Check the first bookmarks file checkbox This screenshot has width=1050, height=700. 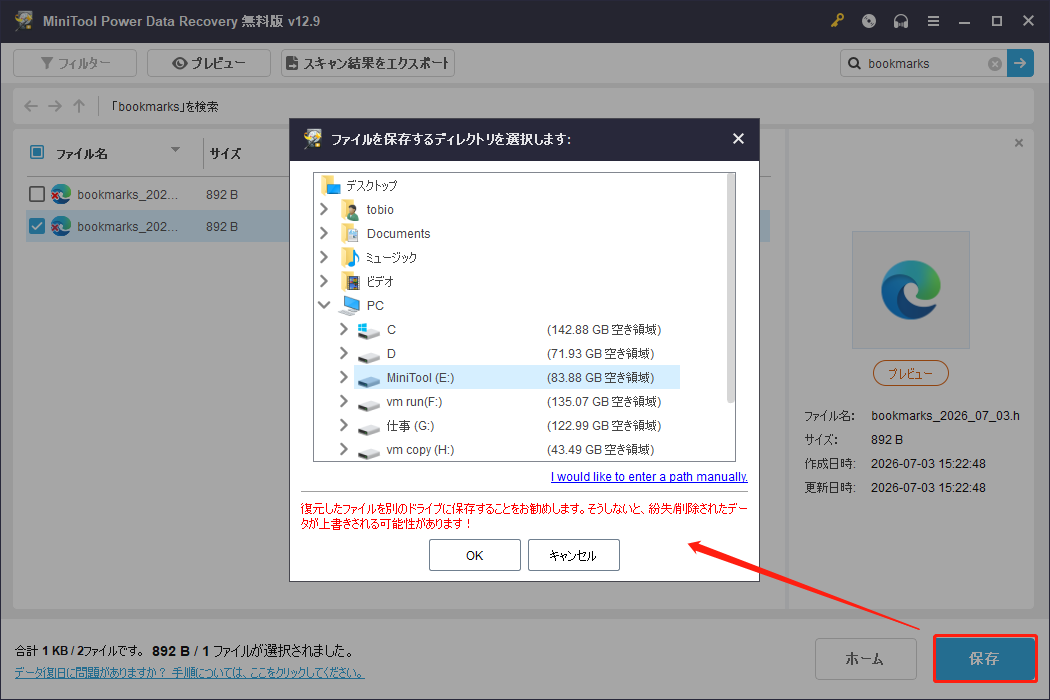[x=37, y=194]
